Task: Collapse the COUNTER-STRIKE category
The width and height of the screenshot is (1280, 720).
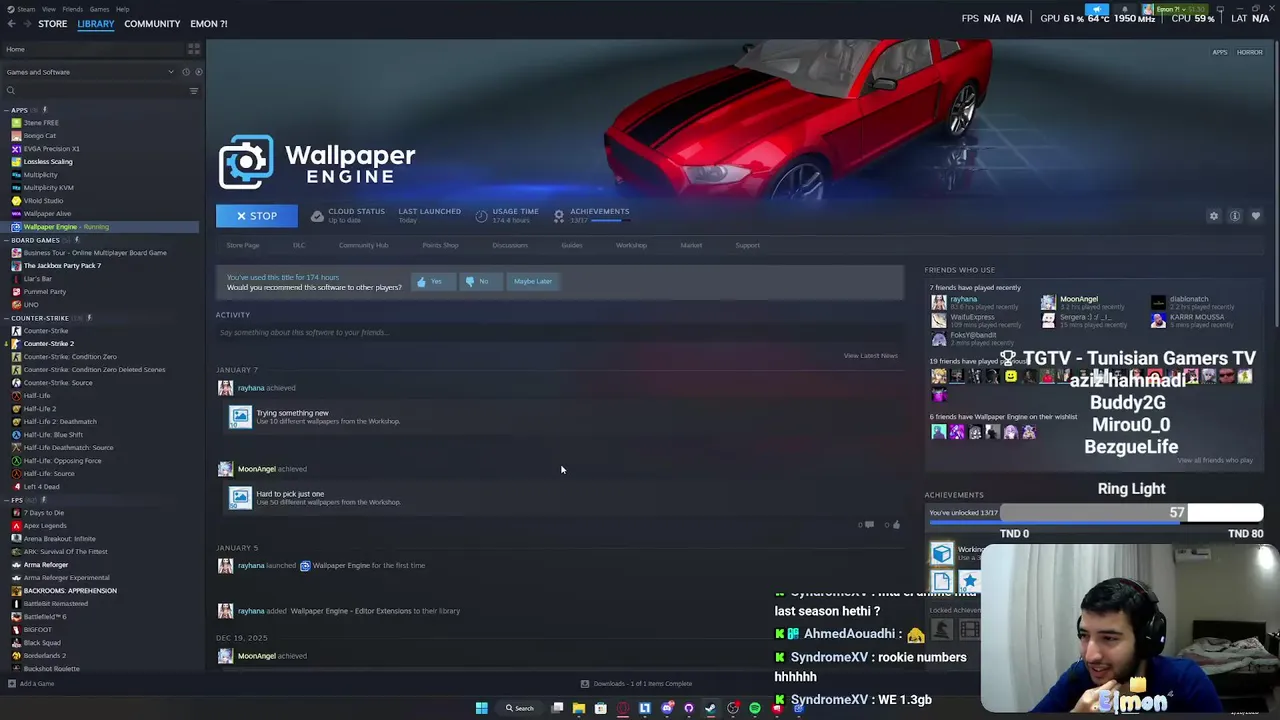Action: pos(7,318)
